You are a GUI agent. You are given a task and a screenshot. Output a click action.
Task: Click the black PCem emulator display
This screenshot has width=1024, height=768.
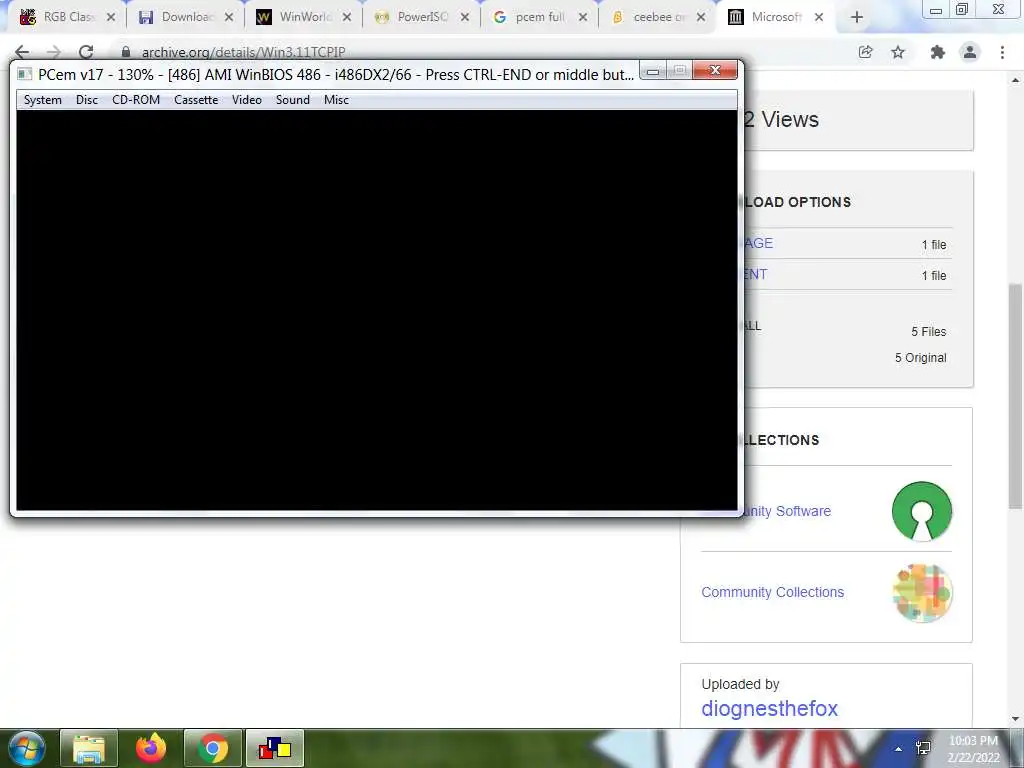pyautogui.click(x=377, y=310)
